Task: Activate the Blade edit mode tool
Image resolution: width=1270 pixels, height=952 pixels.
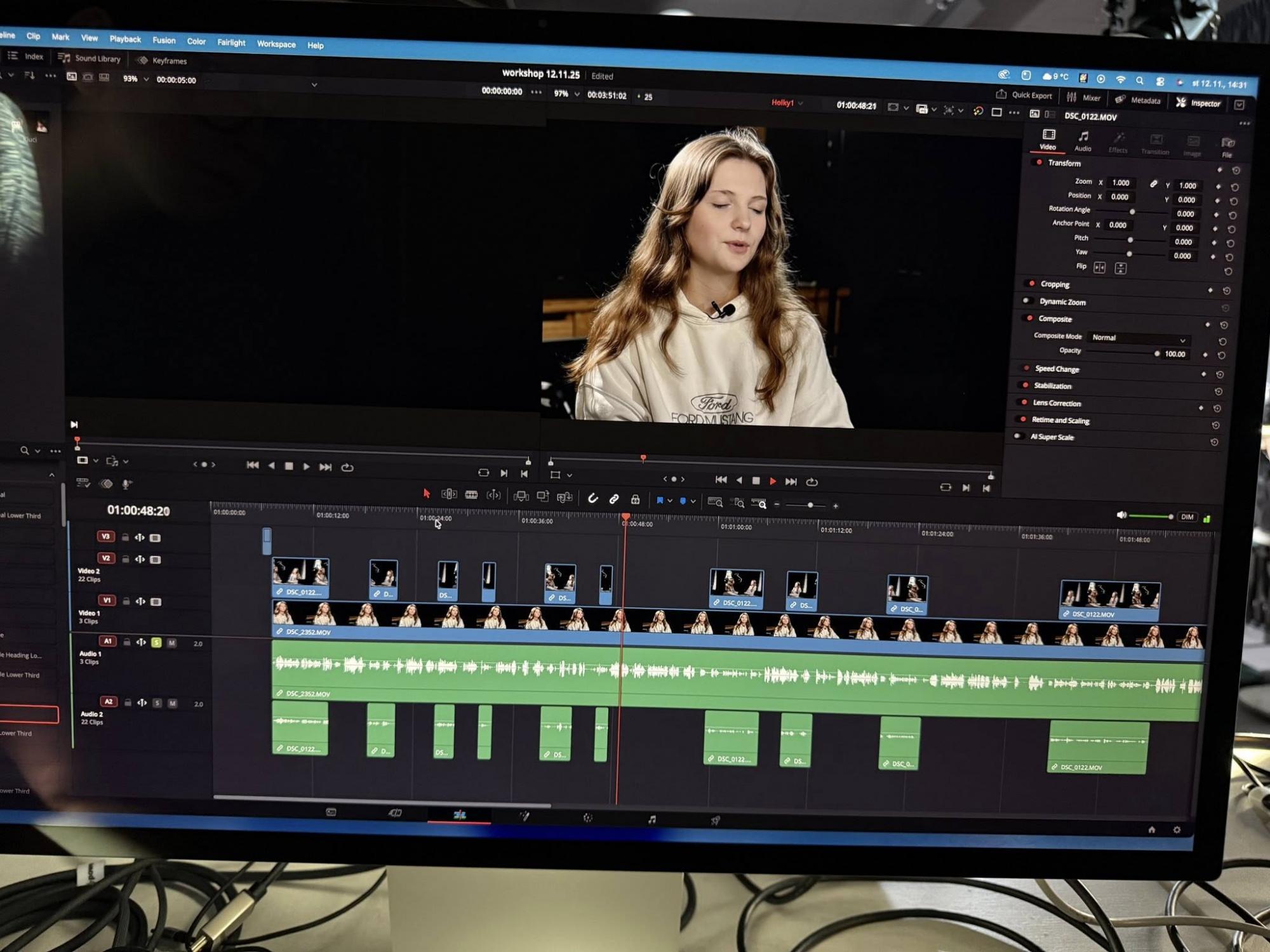Action: click(471, 495)
